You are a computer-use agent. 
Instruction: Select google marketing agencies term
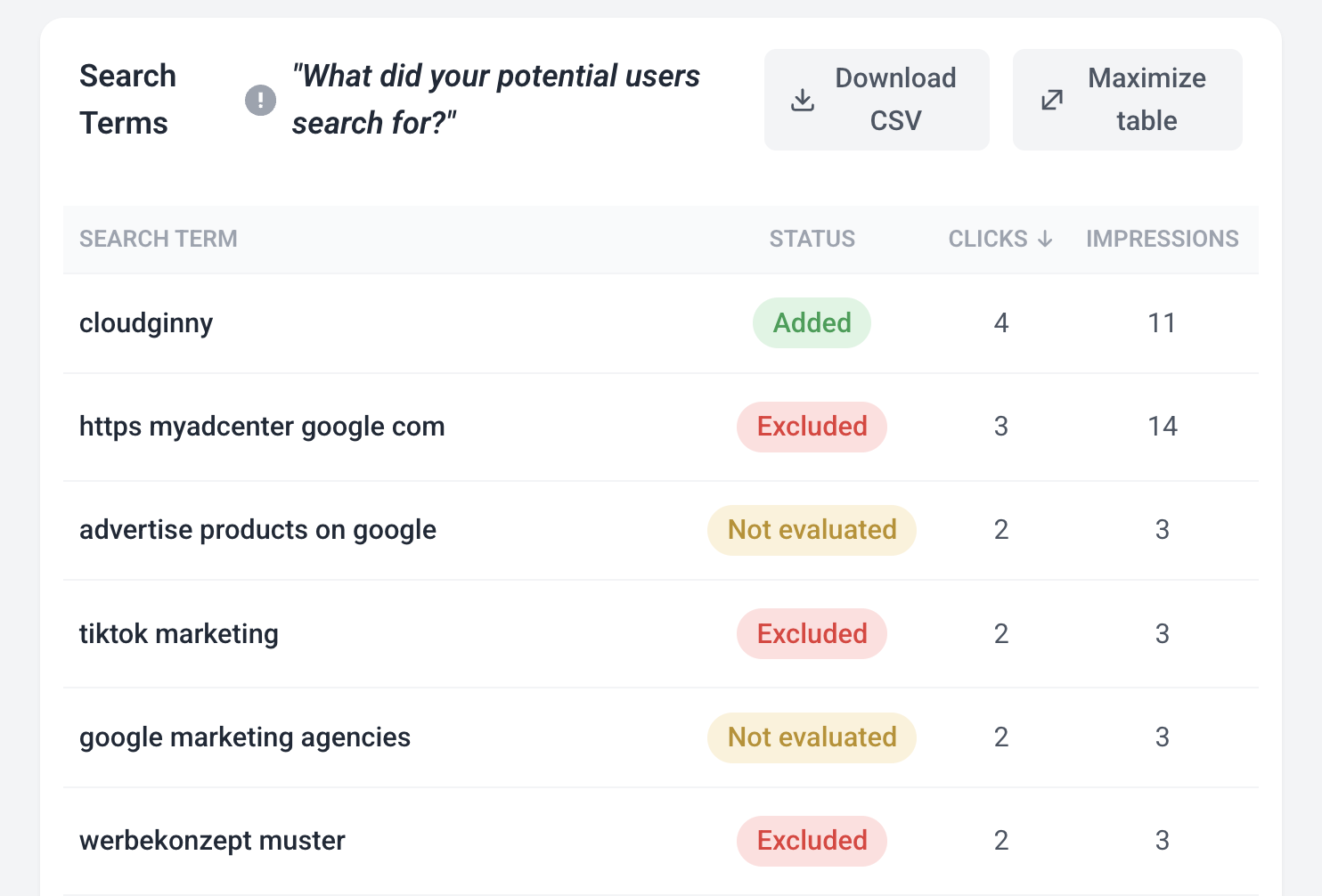point(245,737)
